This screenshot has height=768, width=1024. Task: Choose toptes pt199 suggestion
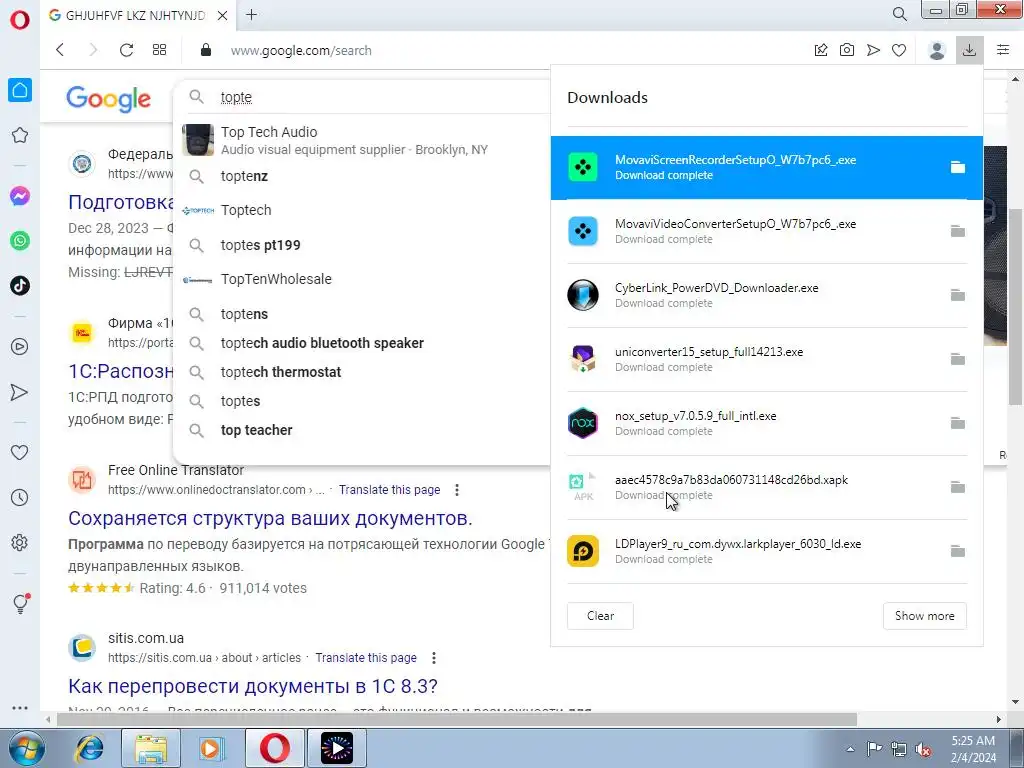(x=362, y=246)
